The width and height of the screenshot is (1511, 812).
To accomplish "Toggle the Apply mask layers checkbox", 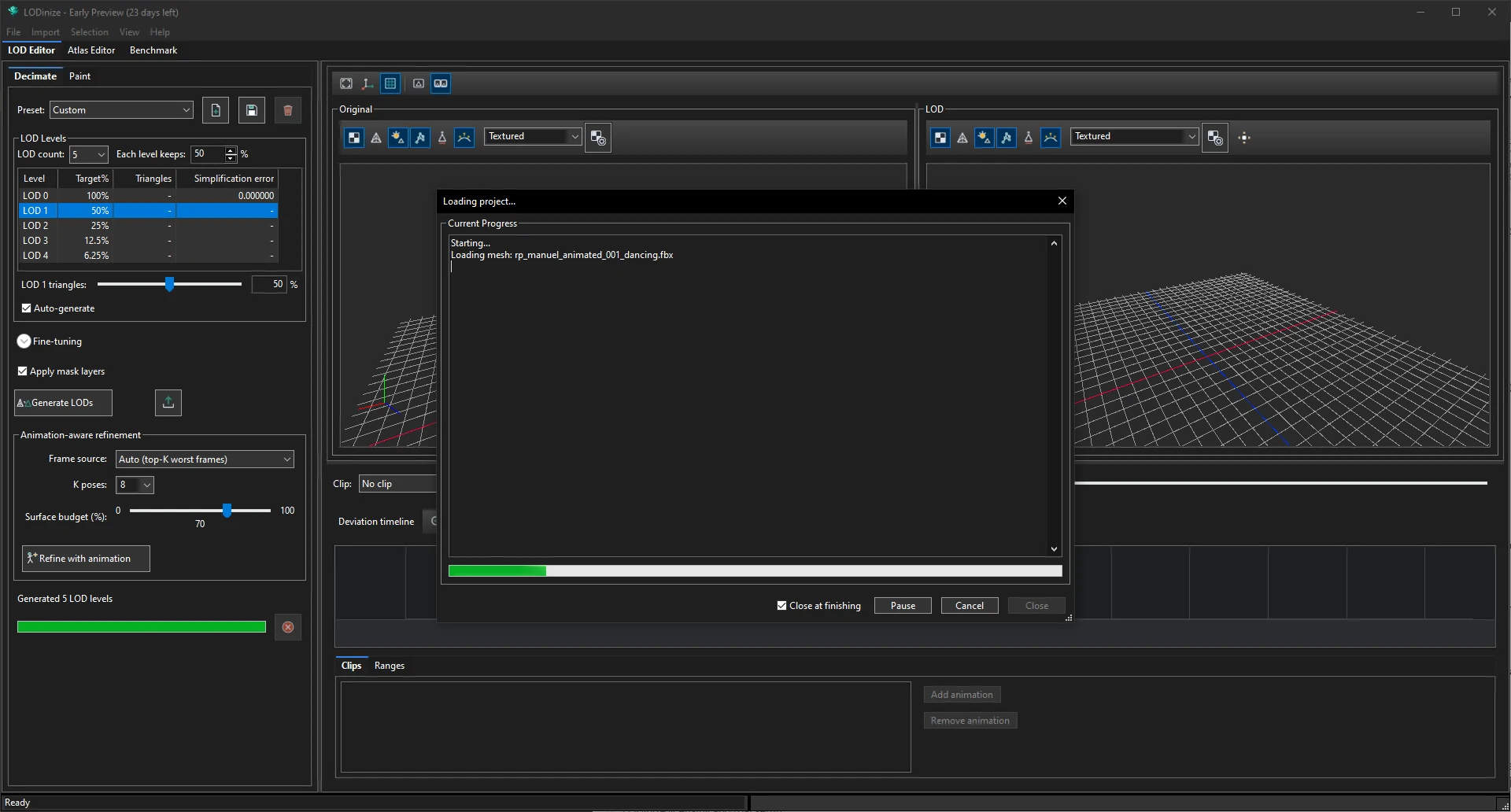I will [x=23, y=371].
